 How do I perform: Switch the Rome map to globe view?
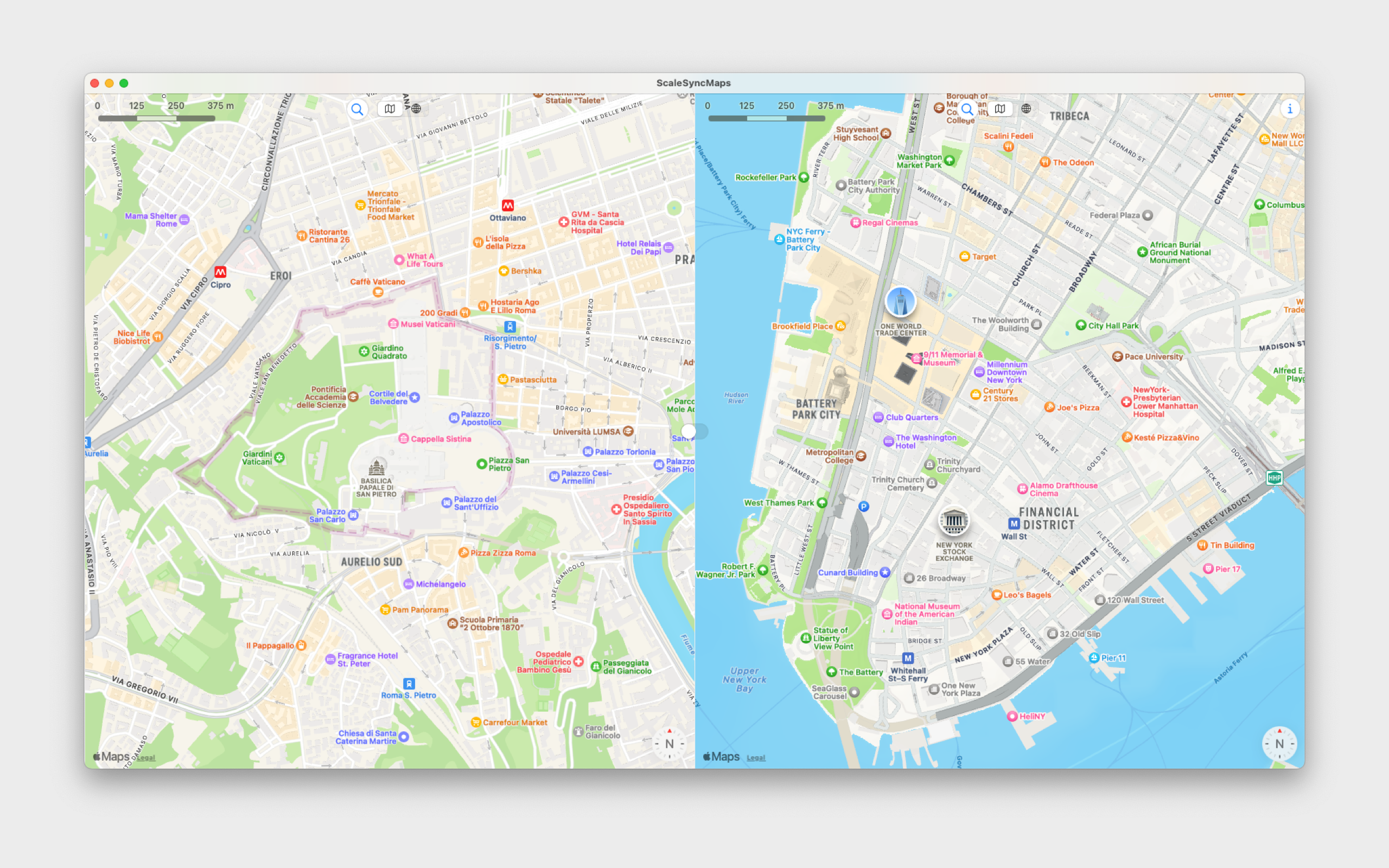coord(416,109)
